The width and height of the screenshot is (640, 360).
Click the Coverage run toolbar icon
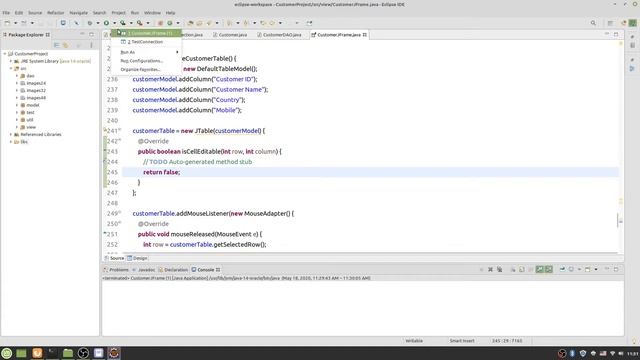pyautogui.click(x=122, y=23)
